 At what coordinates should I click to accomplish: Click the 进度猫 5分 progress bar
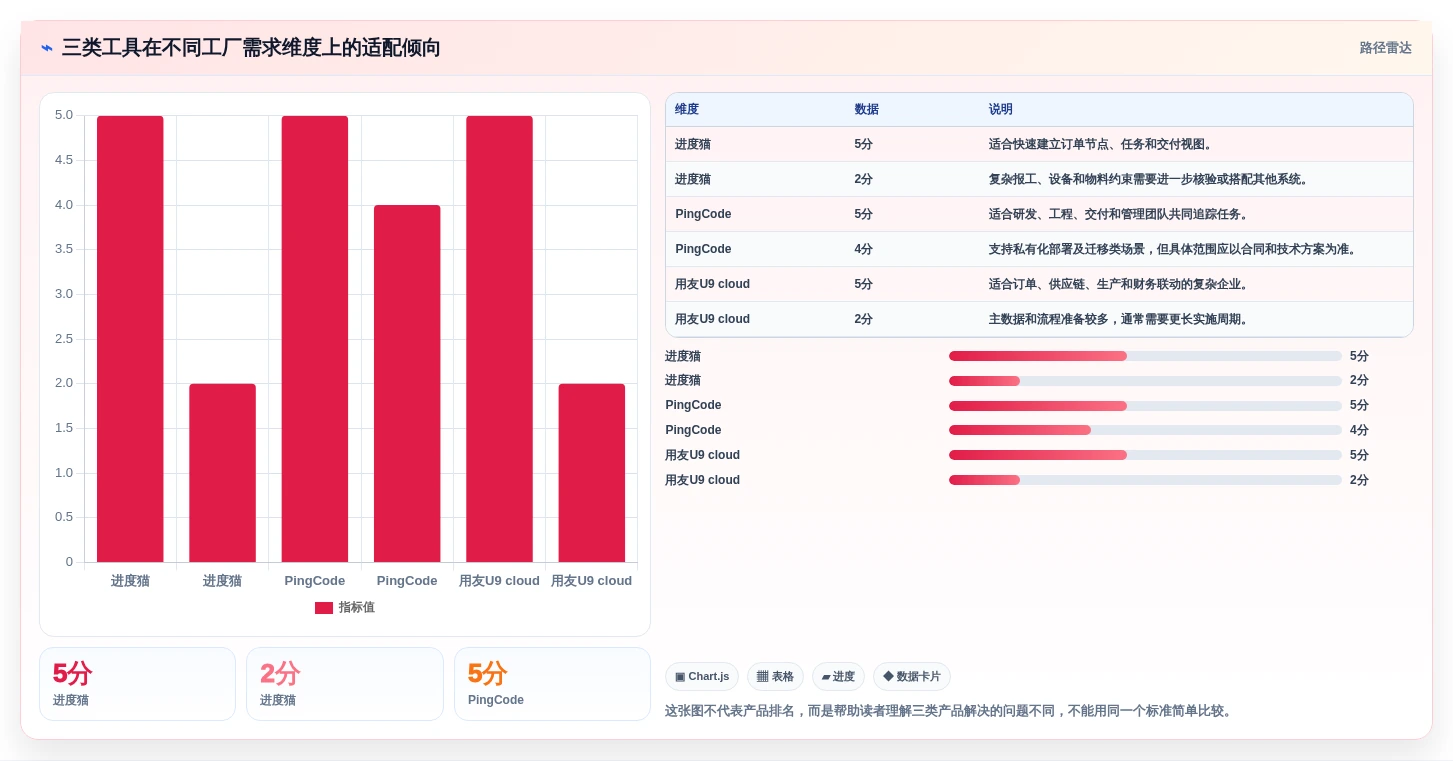click(1145, 356)
